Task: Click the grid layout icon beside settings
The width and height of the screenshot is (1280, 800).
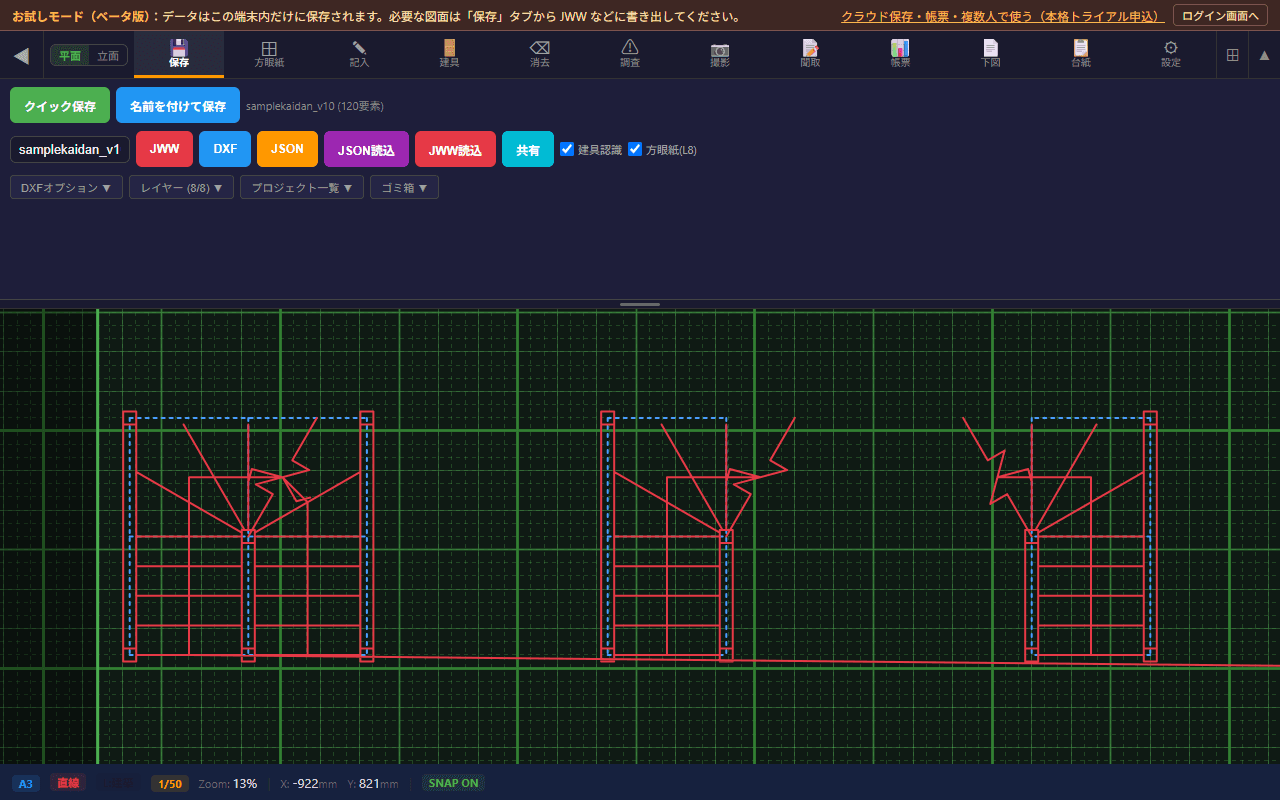Action: [x=1232, y=55]
